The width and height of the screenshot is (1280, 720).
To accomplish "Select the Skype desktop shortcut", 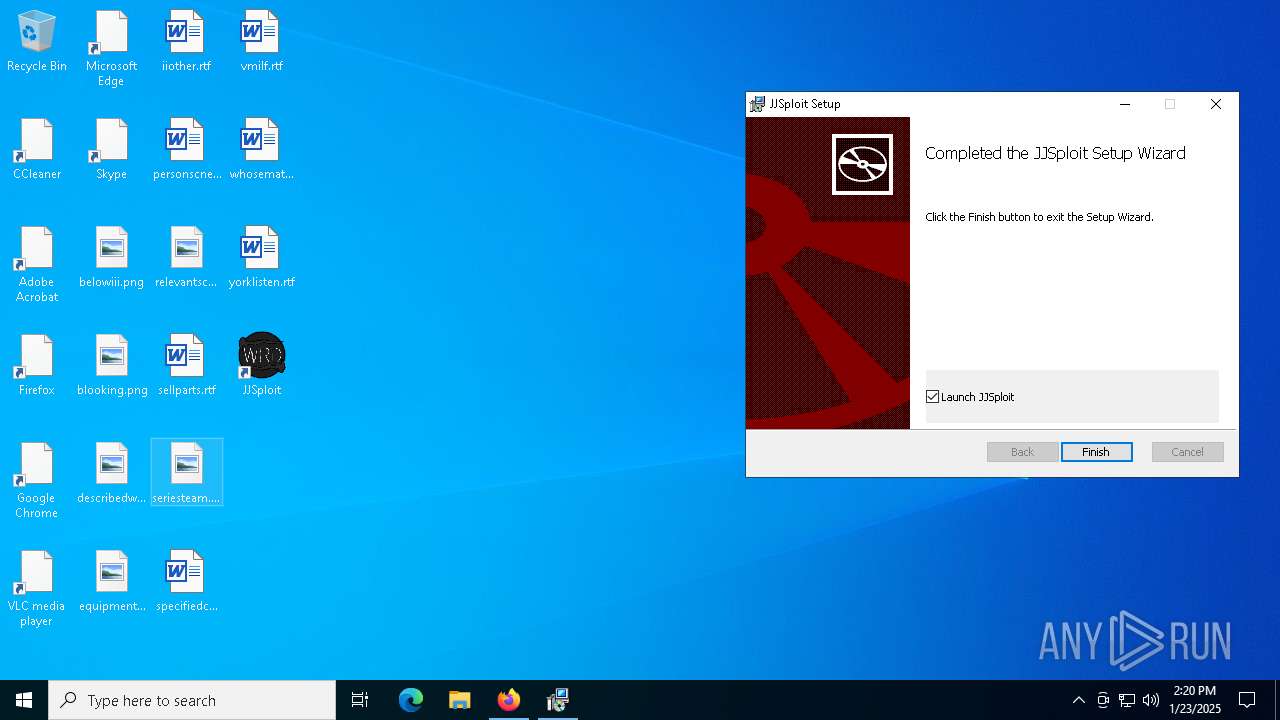I will pyautogui.click(x=111, y=150).
